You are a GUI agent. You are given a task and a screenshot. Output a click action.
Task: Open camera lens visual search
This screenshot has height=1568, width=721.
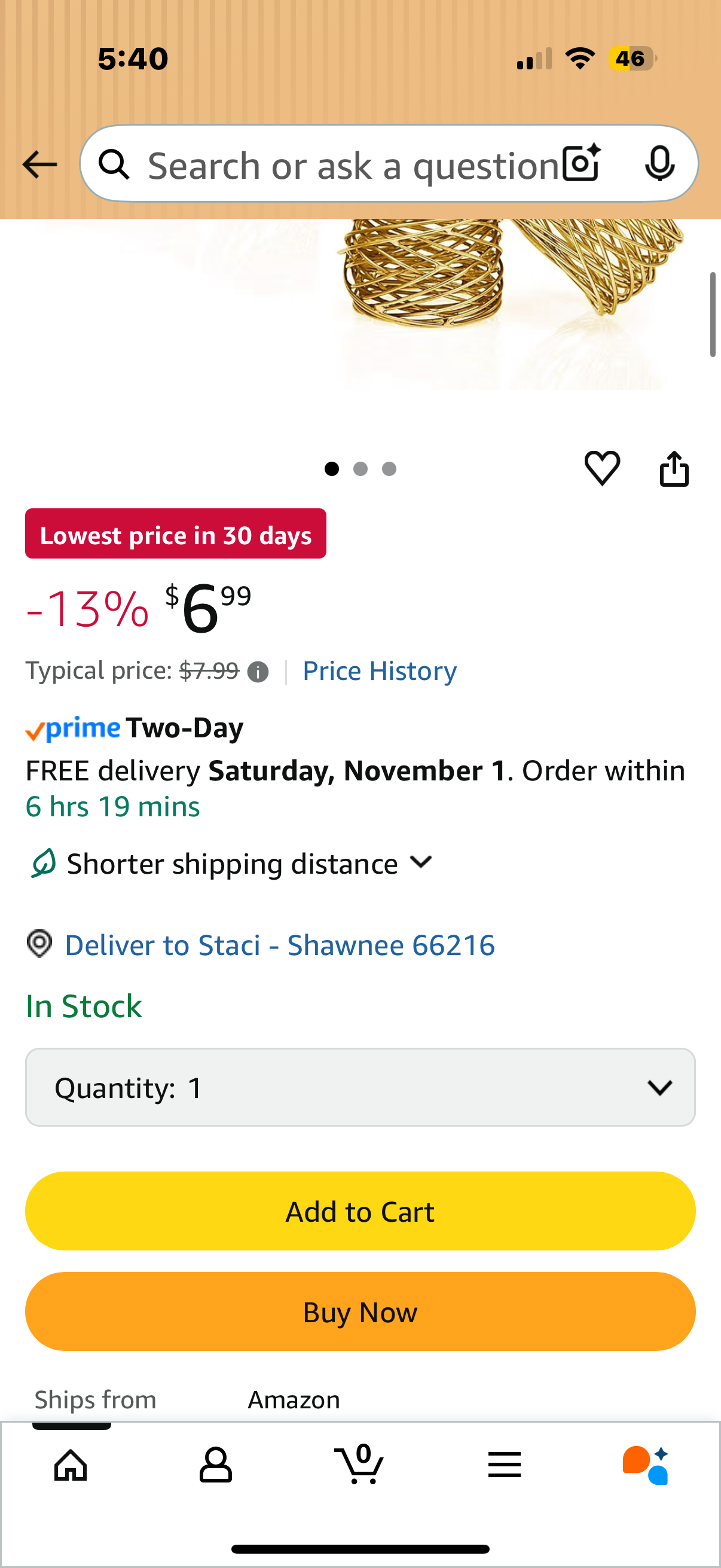click(581, 163)
